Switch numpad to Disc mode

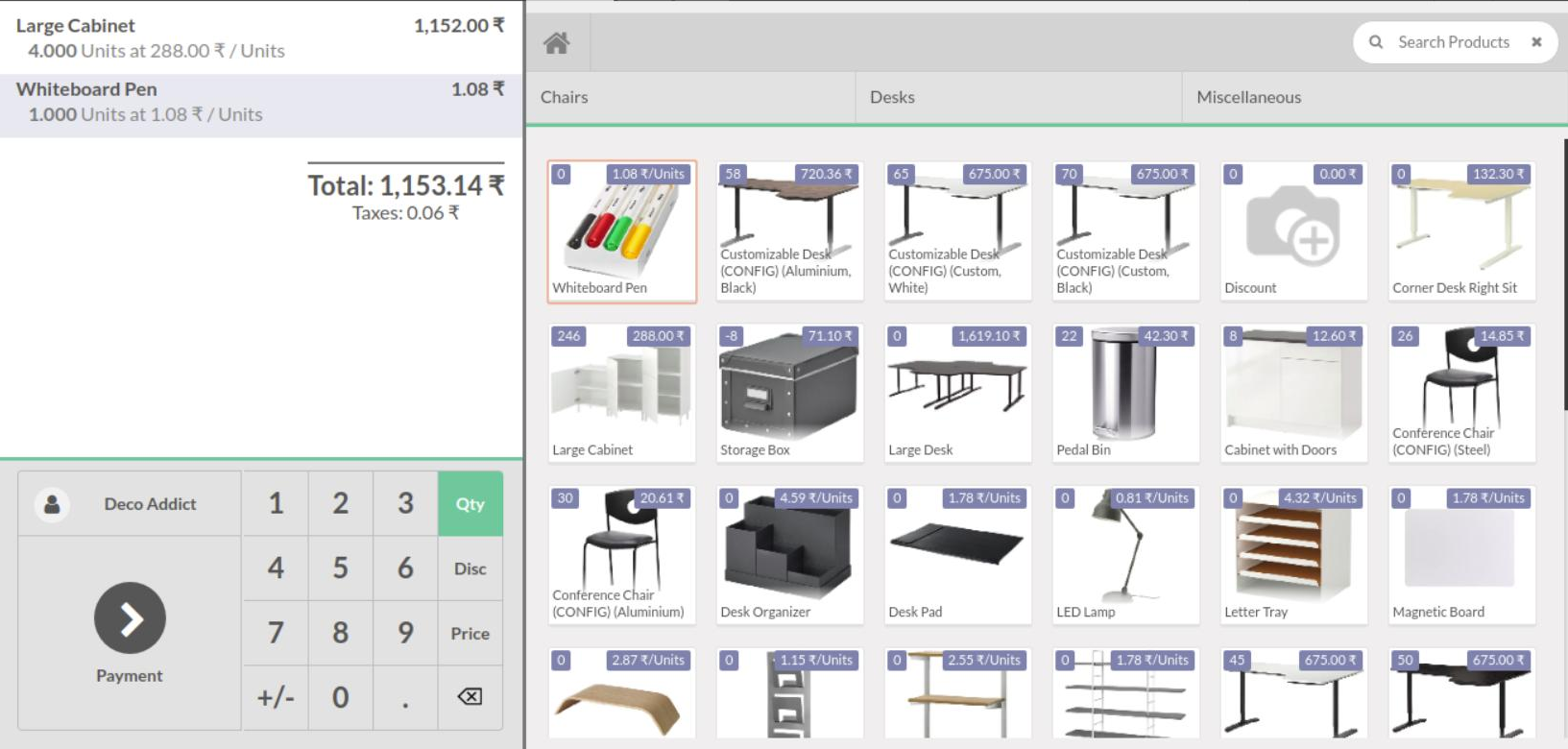tap(470, 568)
